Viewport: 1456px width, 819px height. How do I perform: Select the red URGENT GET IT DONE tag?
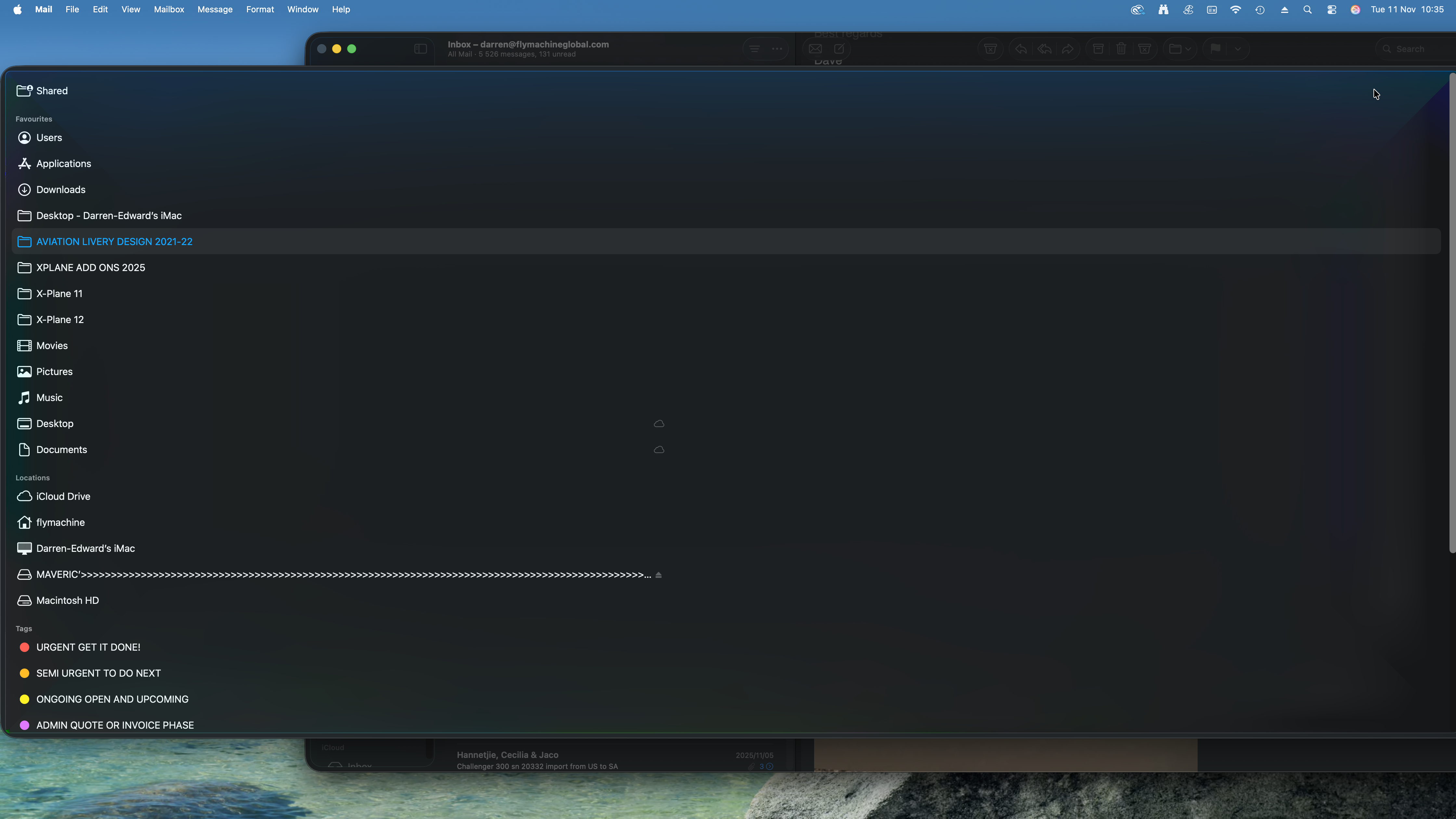coord(88,647)
